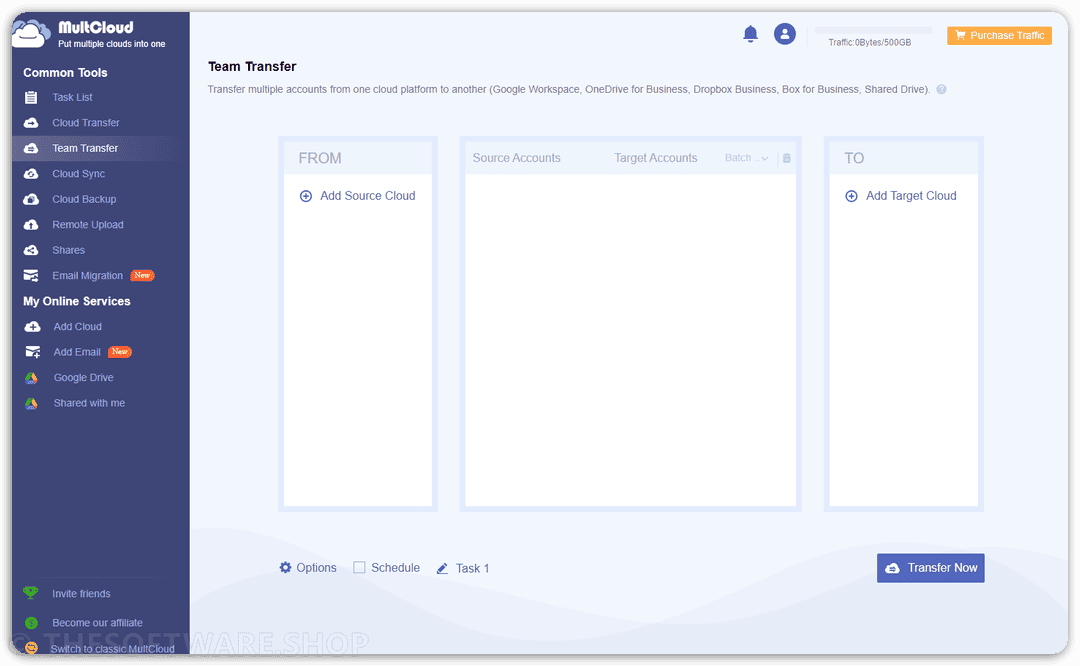Click the Add Cloud plus-cloud icon
The height and width of the screenshot is (666, 1080).
coord(32,326)
